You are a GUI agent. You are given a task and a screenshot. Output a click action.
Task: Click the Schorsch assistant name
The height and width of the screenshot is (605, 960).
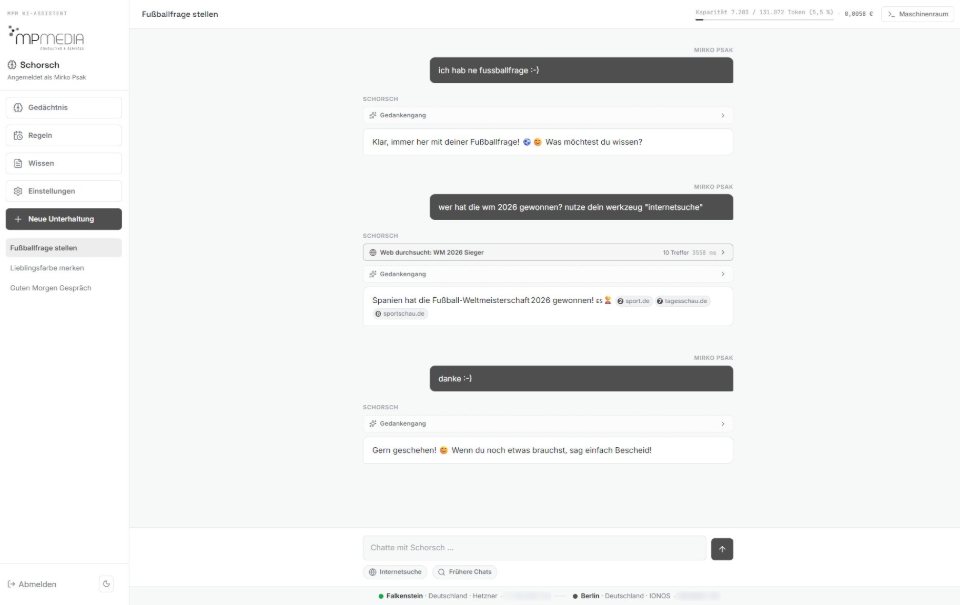pos(40,65)
